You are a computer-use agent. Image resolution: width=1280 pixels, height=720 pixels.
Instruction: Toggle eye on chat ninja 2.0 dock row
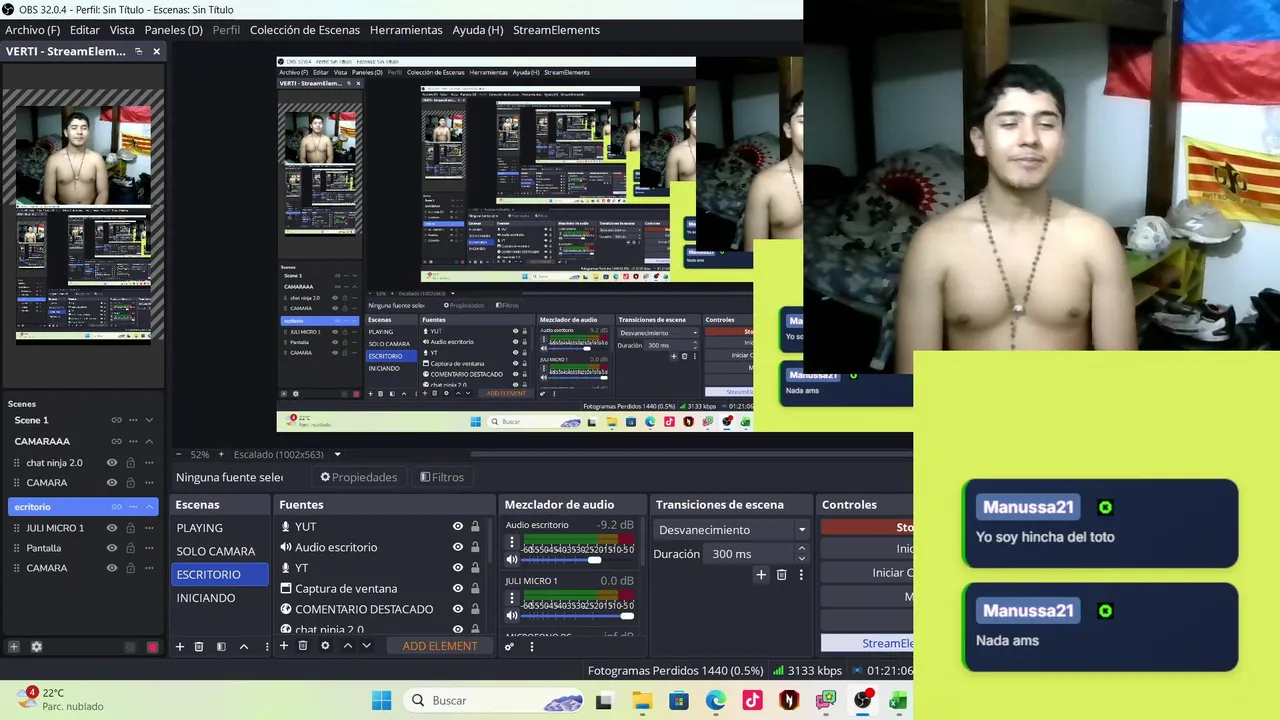(x=112, y=463)
